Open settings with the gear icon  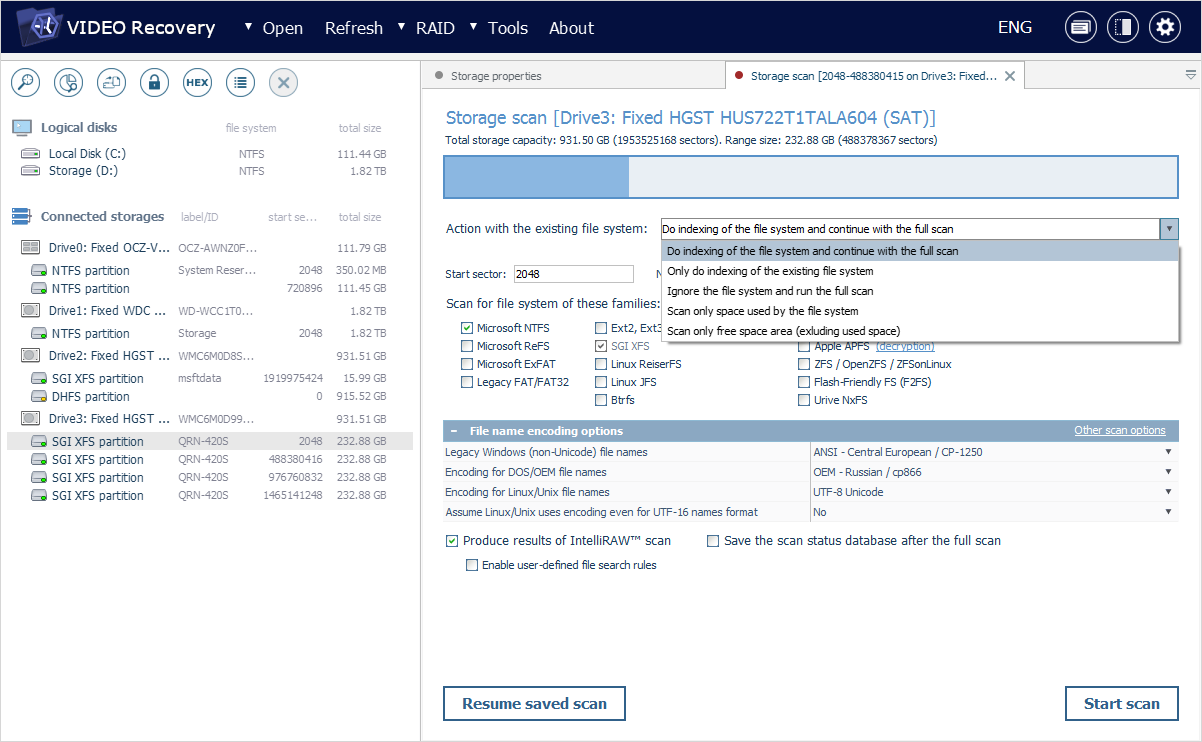1164,28
